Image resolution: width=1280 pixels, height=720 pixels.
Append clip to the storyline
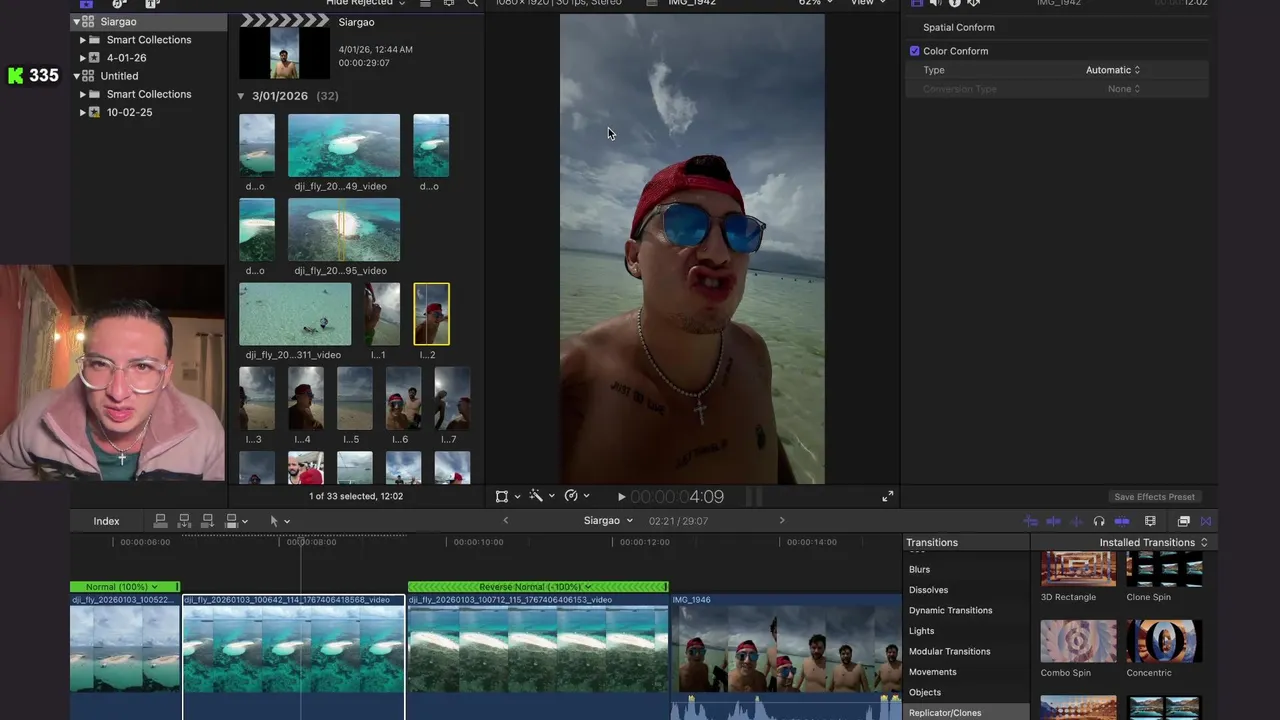pos(208,521)
